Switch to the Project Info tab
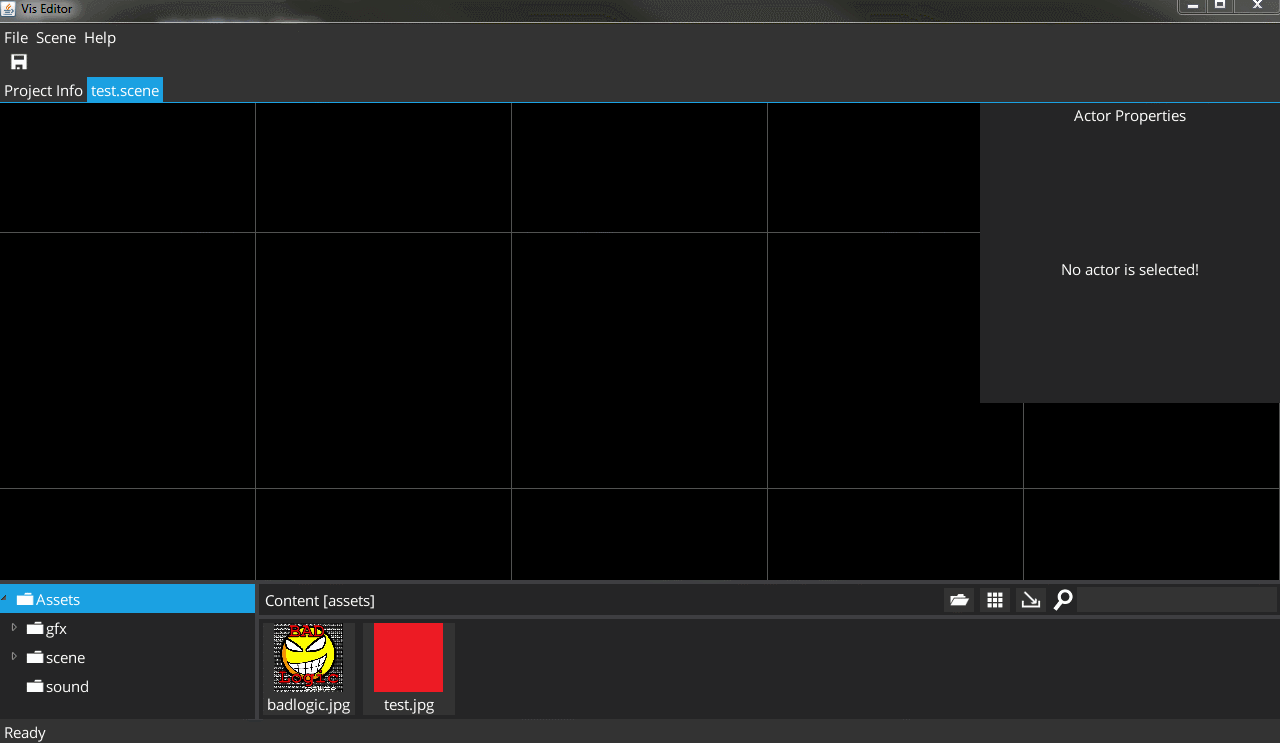Screen dimensions: 1280x743 [x=43, y=91]
